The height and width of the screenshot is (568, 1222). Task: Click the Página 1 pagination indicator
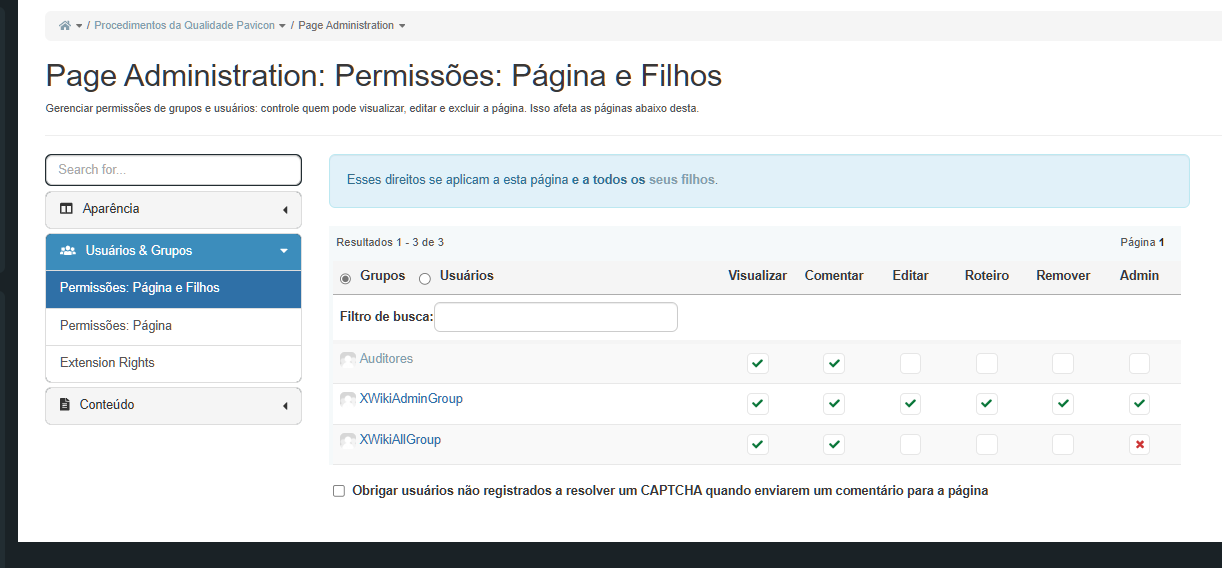pyautogui.click(x=1142, y=242)
